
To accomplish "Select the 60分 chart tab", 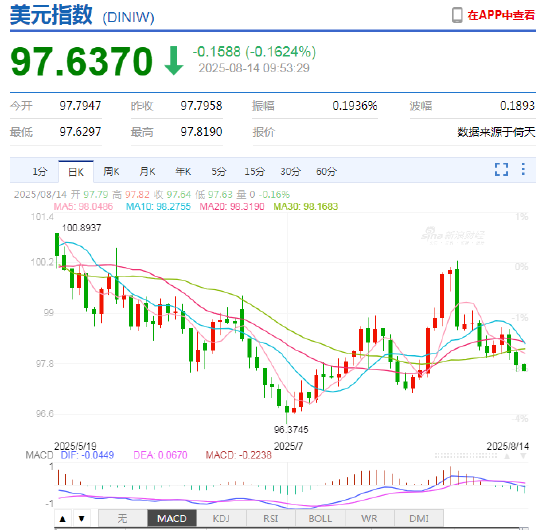I will (x=326, y=172).
